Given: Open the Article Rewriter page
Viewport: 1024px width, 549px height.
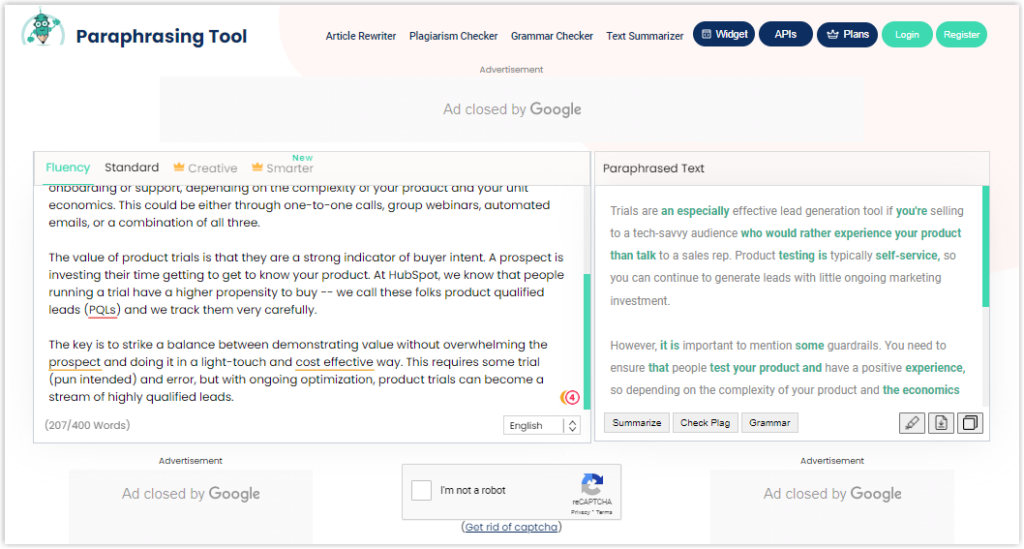Looking at the screenshot, I should pyautogui.click(x=360, y=36).
